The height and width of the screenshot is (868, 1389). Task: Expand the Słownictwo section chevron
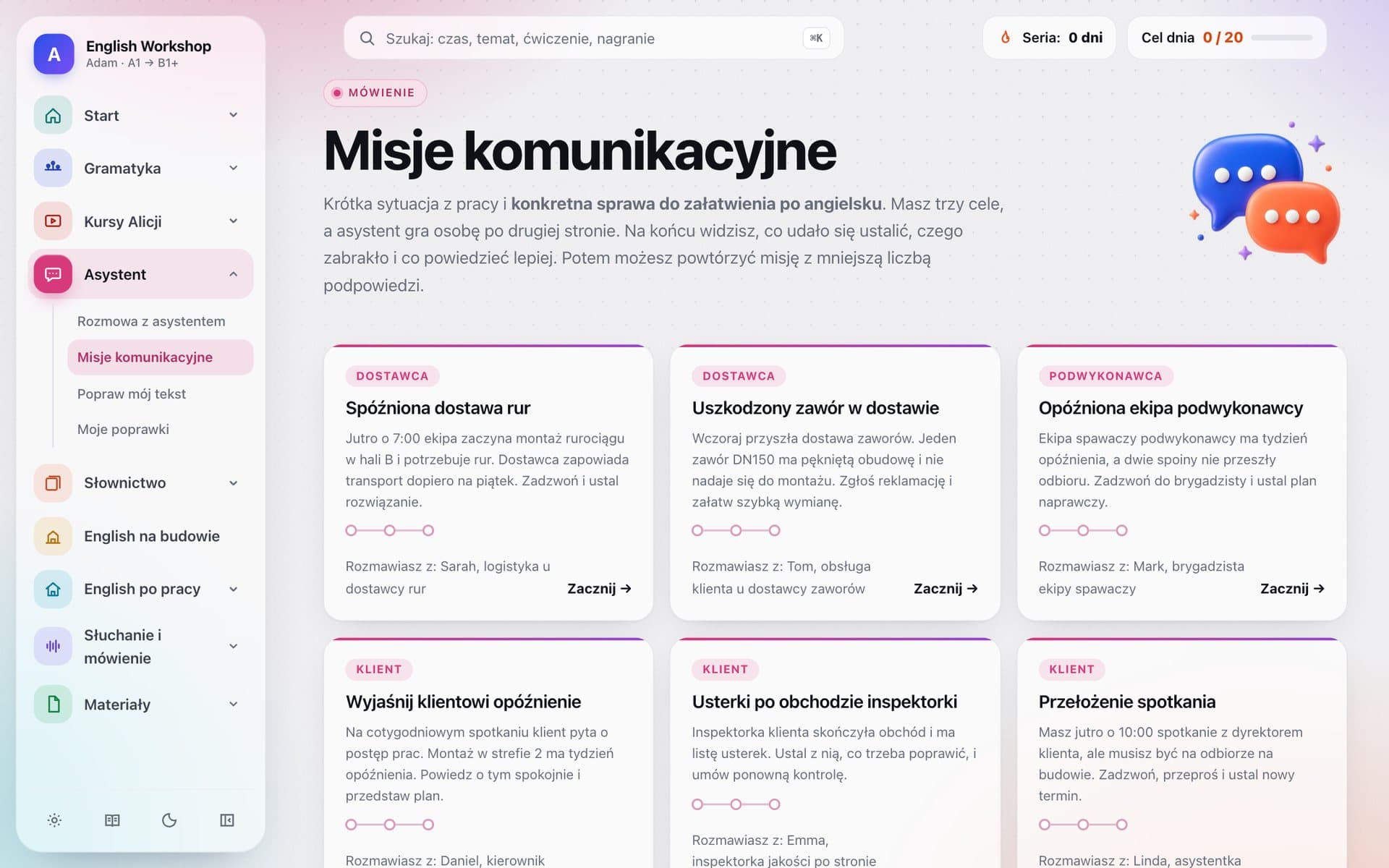233,483
